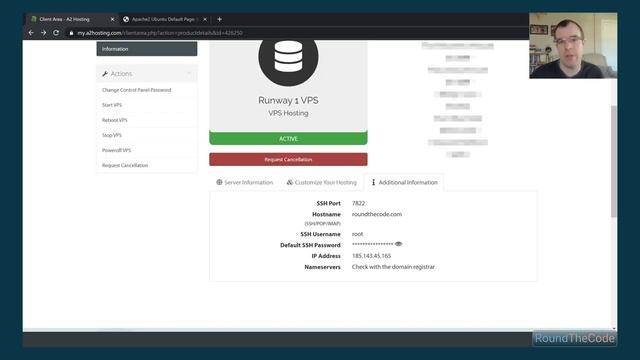Open the Customize Your Hosting tab
This screenshot has height=360, width=640.
[322, 182]
